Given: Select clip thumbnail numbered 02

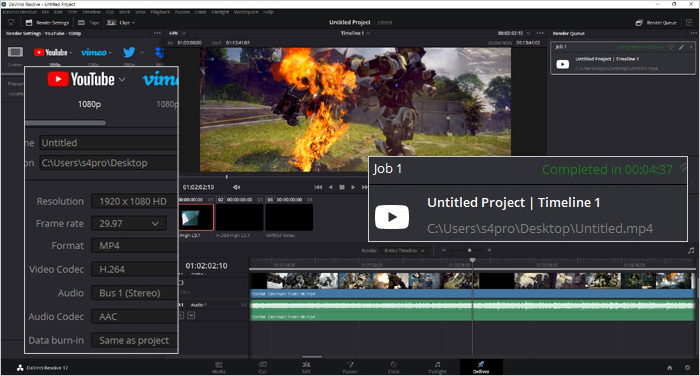Looking at the screenshot, I should click(240, 217).
